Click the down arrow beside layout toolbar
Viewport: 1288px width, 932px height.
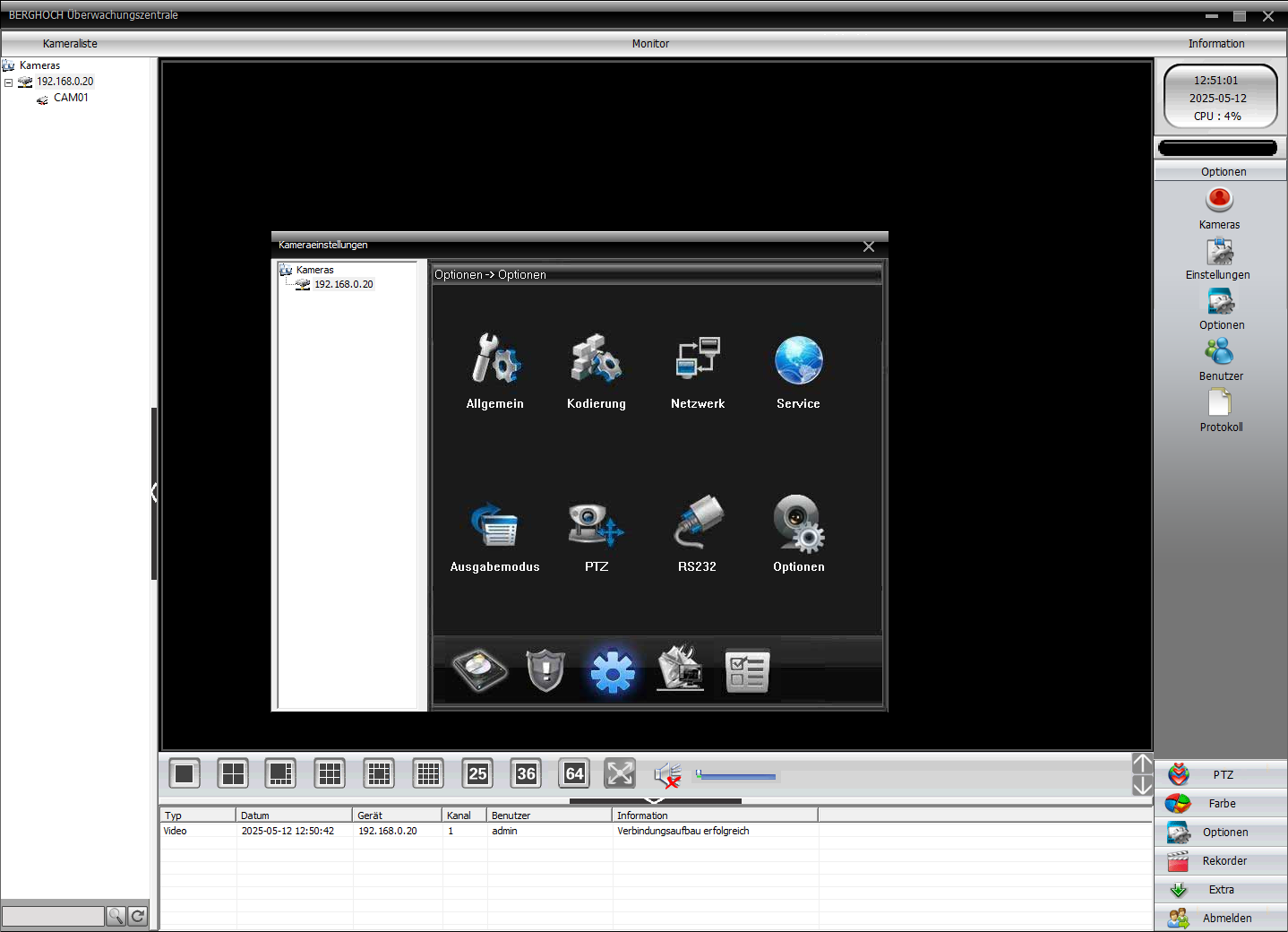point(1143,786)
